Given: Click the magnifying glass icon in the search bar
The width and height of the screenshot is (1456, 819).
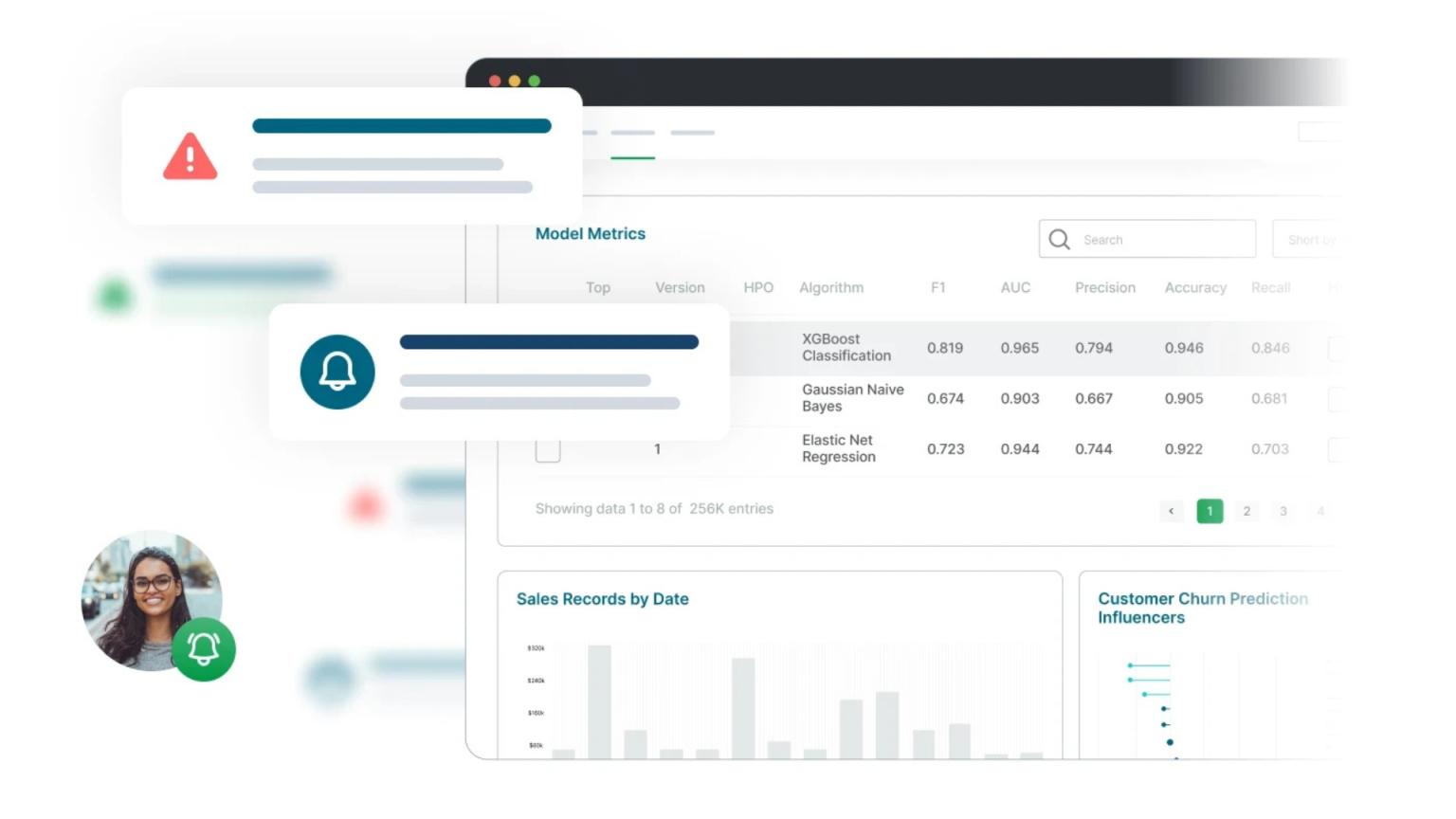Looking at the screenshot, I should (1059, 239).
